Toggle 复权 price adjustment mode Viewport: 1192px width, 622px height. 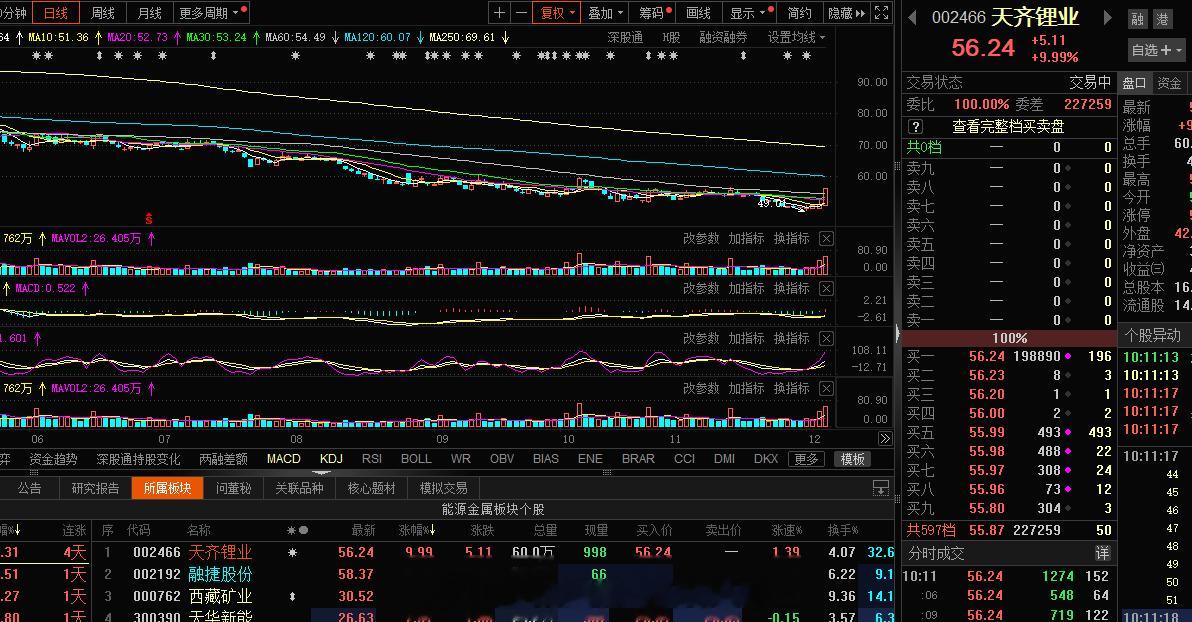(552, 13)
